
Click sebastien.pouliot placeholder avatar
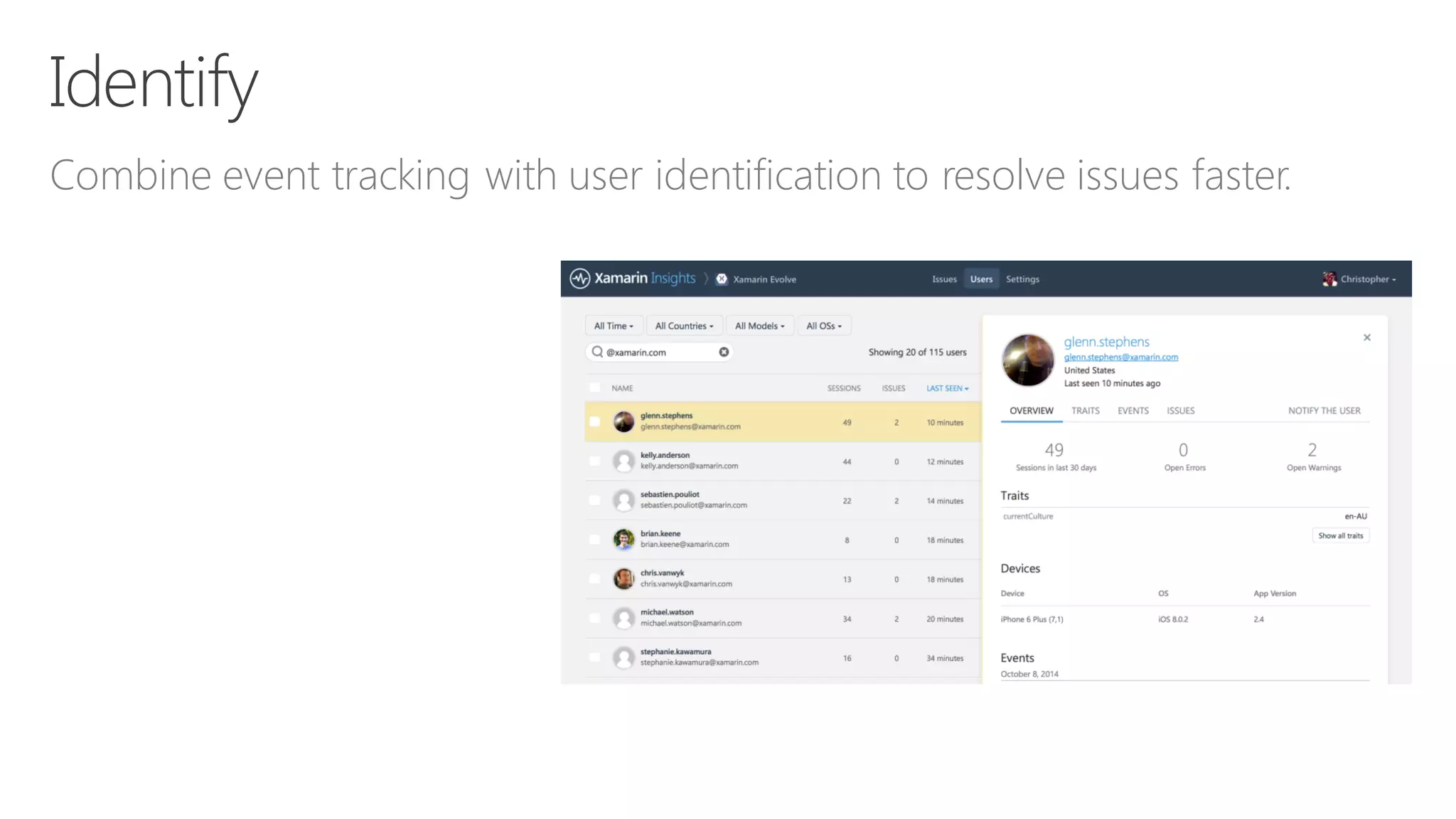pos(623,500)
